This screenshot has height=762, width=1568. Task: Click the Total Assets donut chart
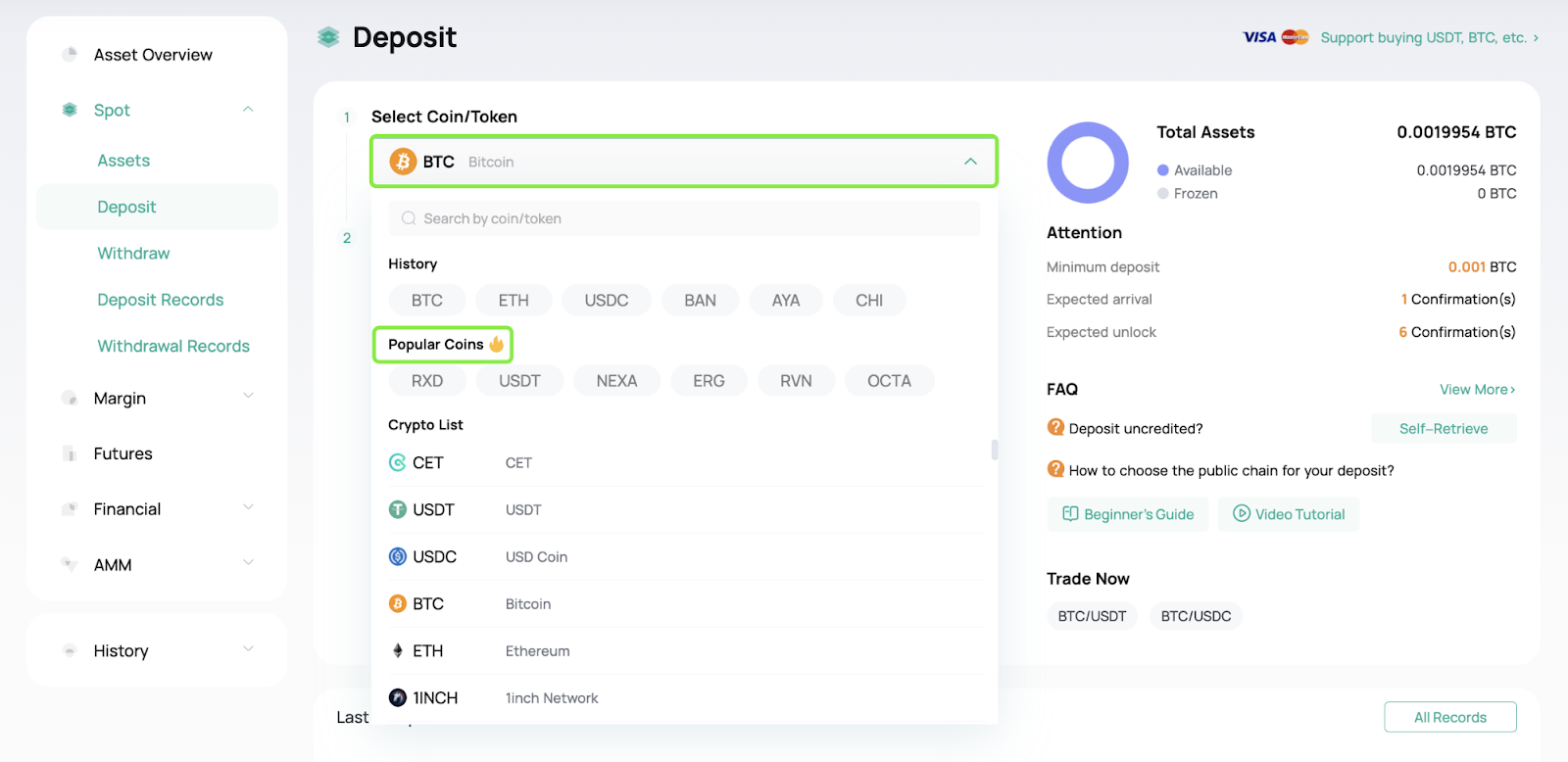point(1088,163)
